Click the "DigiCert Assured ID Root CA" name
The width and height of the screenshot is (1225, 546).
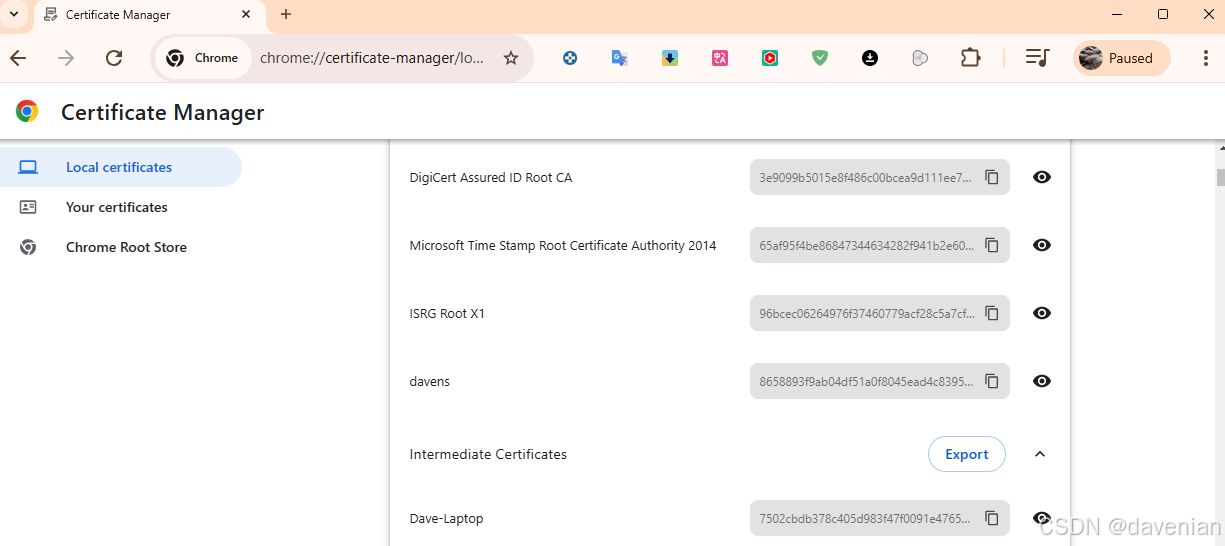tap(491, 178)
